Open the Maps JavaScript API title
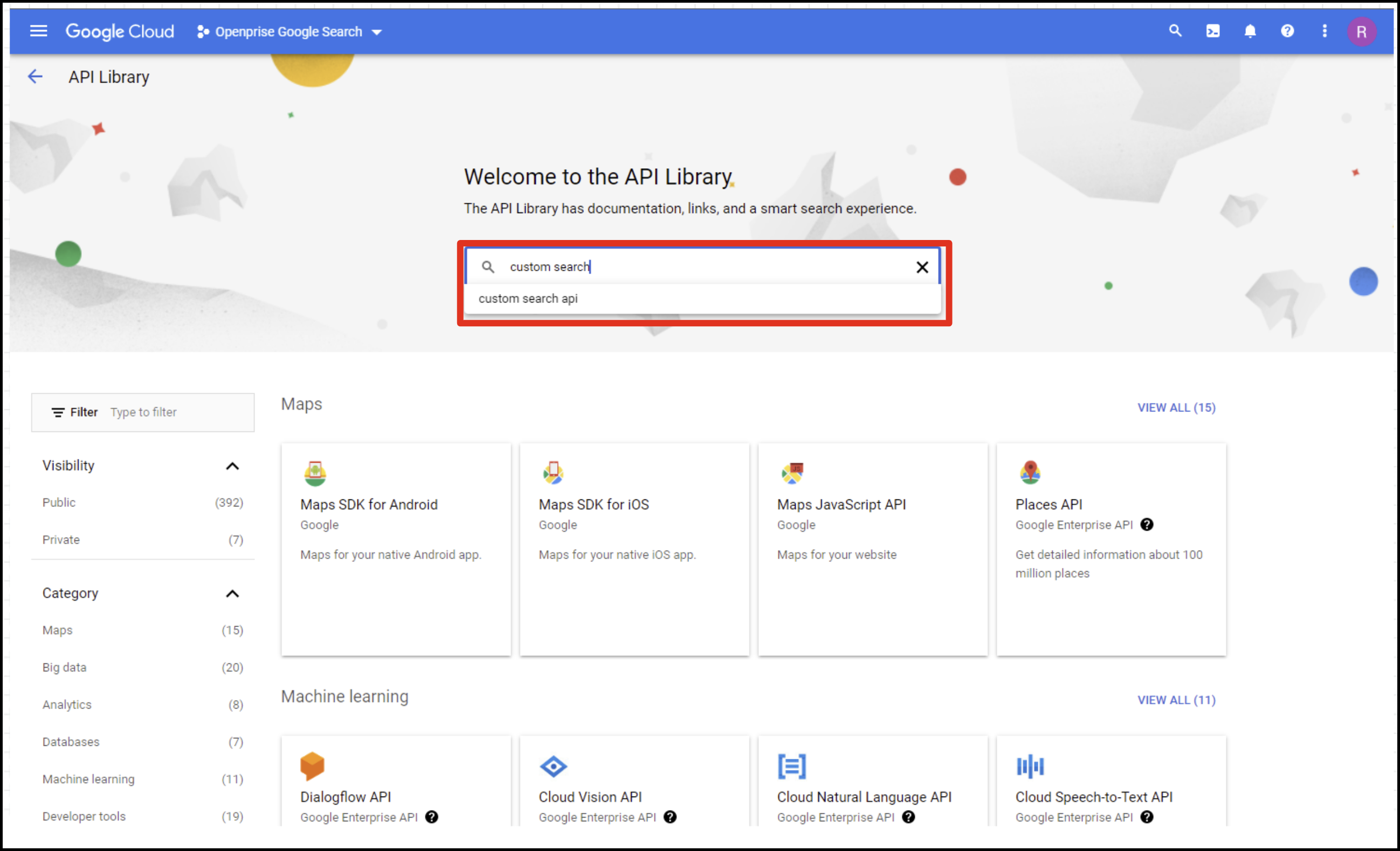The image size is (1400, 851). [842, 504]
